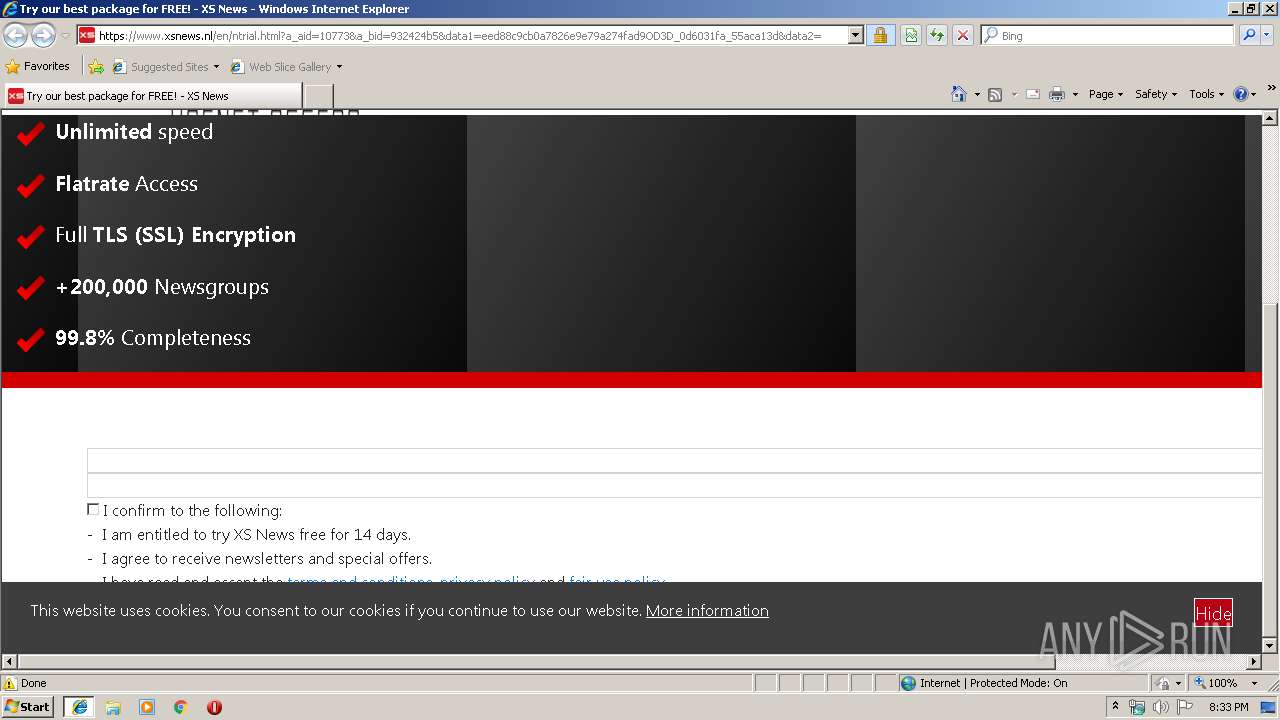
Task: Show hidden system tray icons arrow
Action: (1115, 706)
